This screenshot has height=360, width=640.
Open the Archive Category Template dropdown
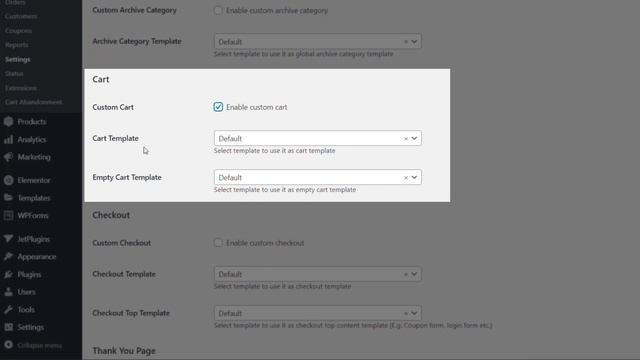[318, 42]
